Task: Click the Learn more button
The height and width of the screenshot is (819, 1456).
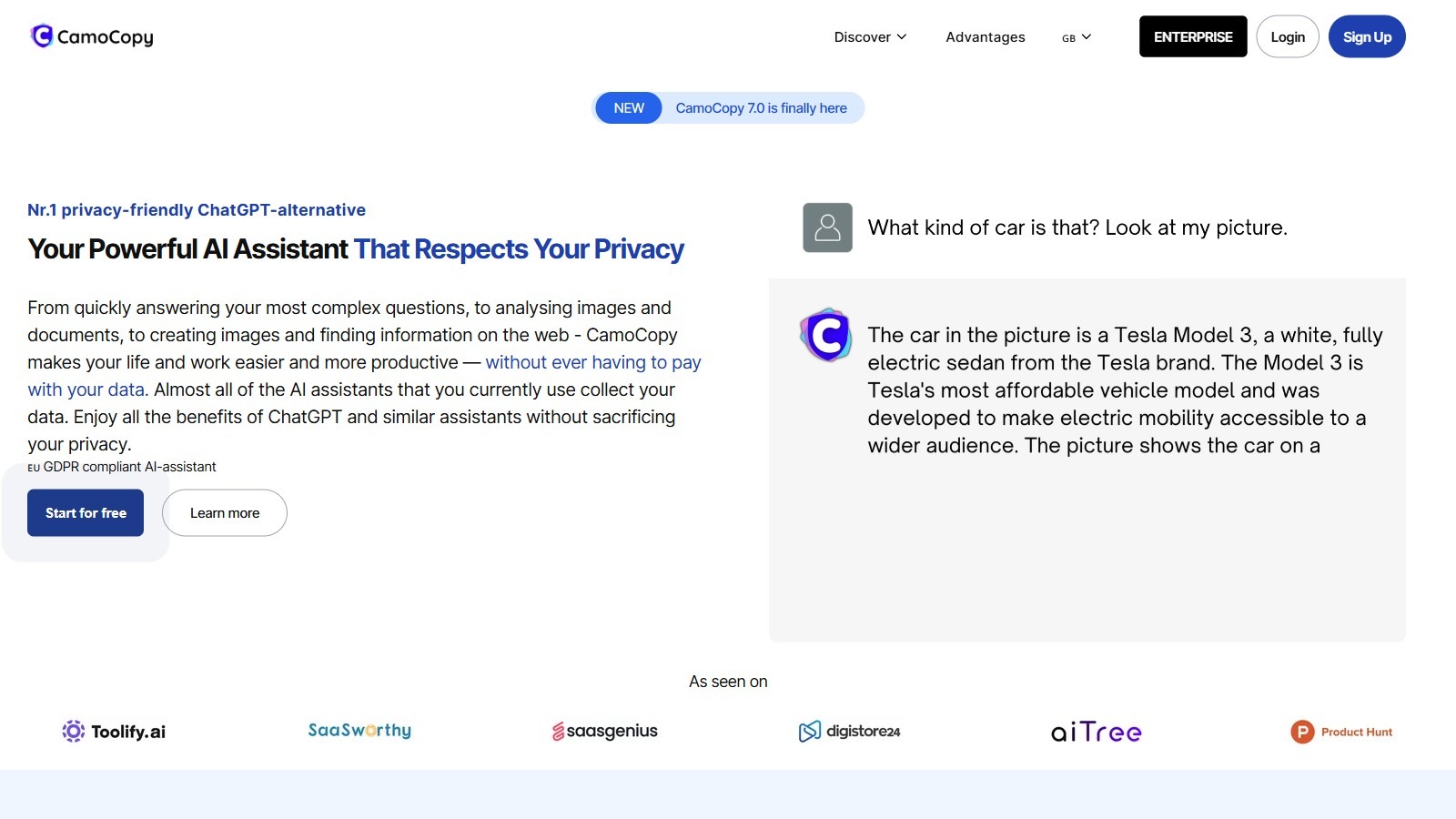Action: (x=225, y=513)
